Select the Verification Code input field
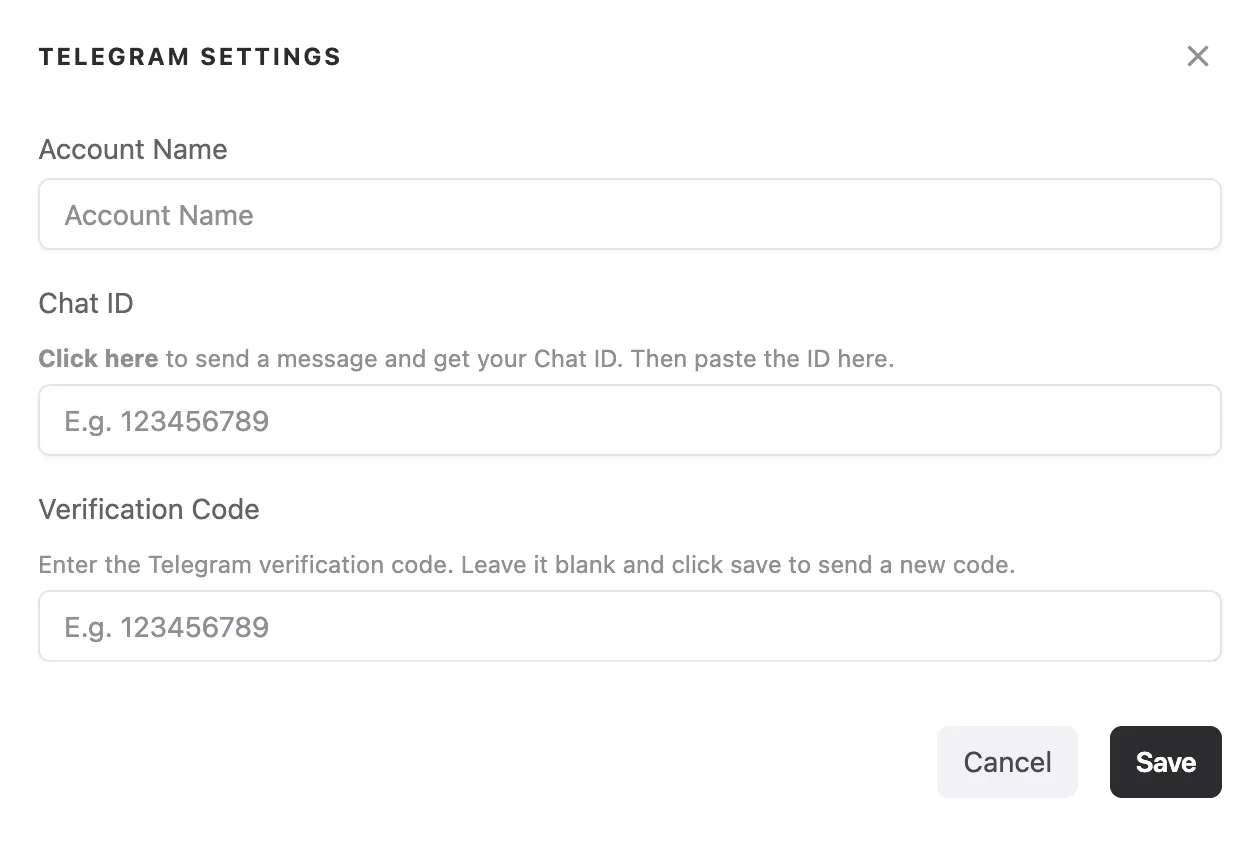The height and width of the screenshot is (842, 1256). (630, 626)
